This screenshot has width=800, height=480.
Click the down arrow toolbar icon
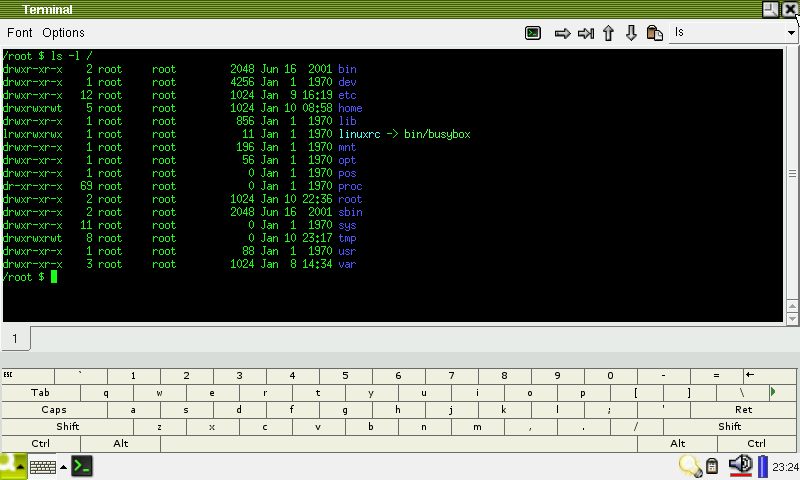(x=631, y=34)
